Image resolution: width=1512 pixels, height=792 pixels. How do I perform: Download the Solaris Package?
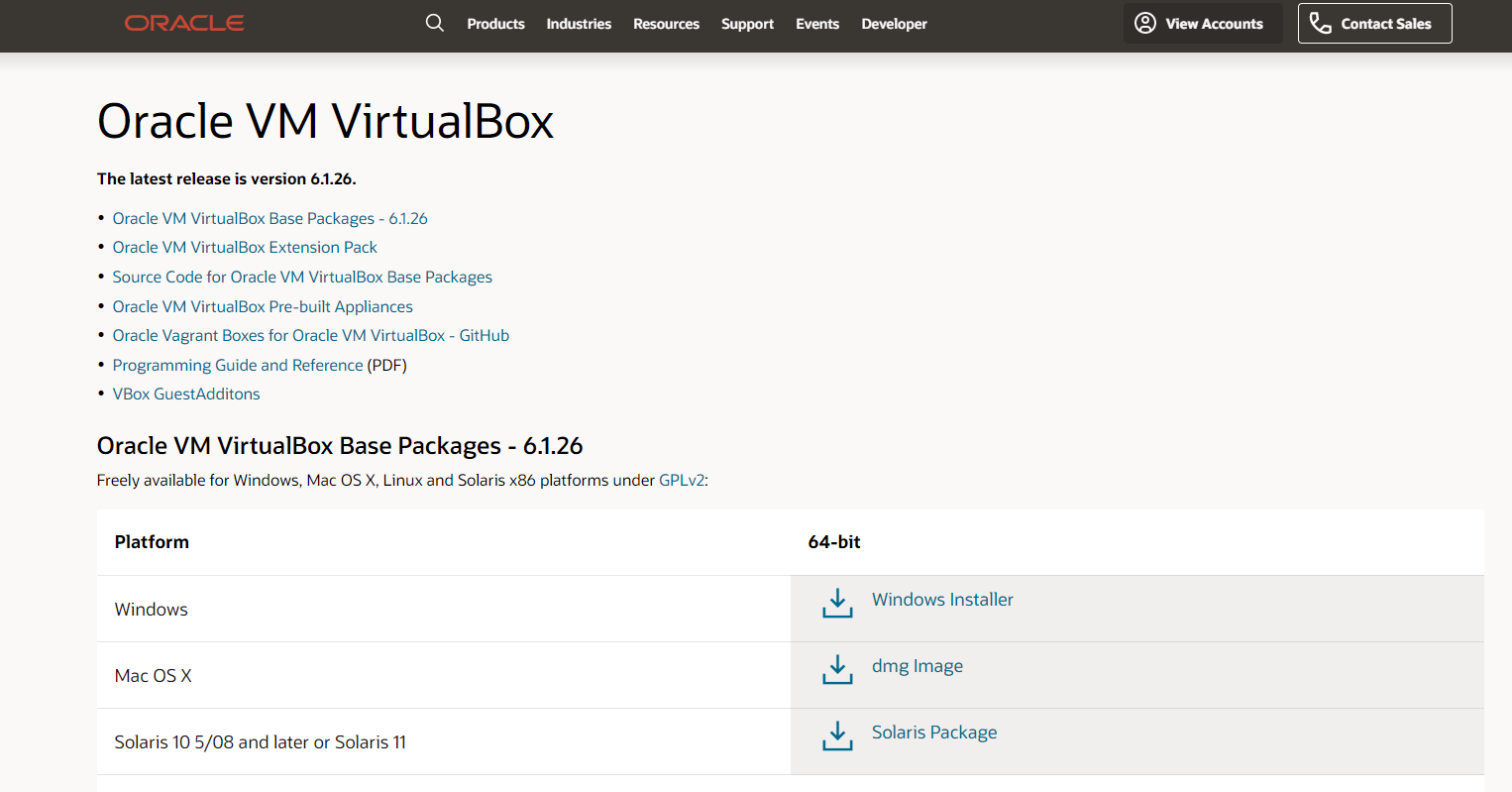(x=934, y=733)
